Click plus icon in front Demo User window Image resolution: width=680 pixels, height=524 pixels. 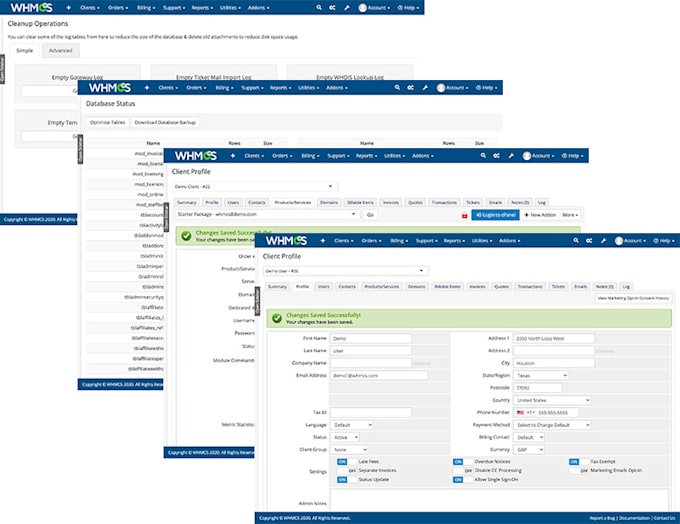(x=323, y=240)
